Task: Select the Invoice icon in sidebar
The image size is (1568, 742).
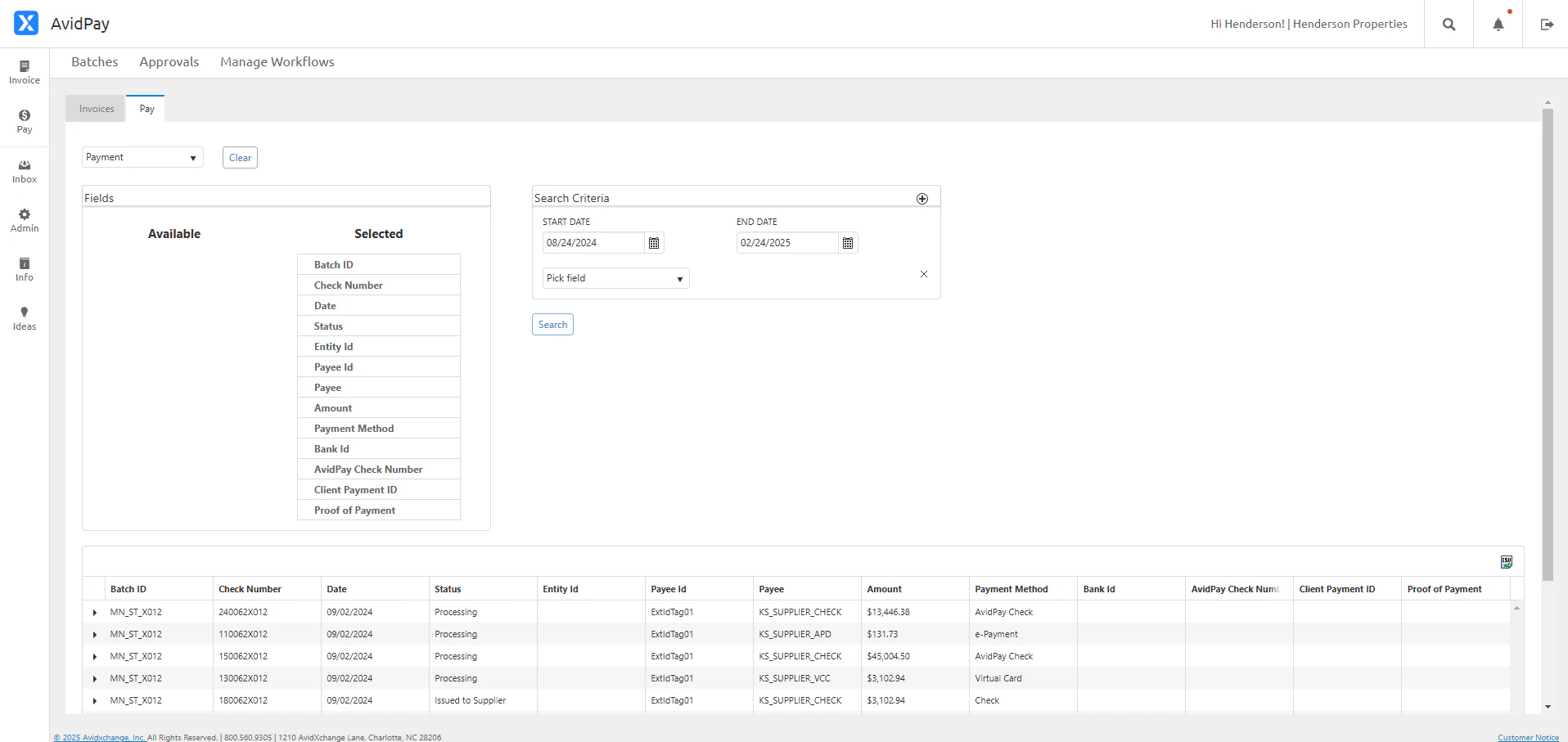Action: (x=24, y=71)
